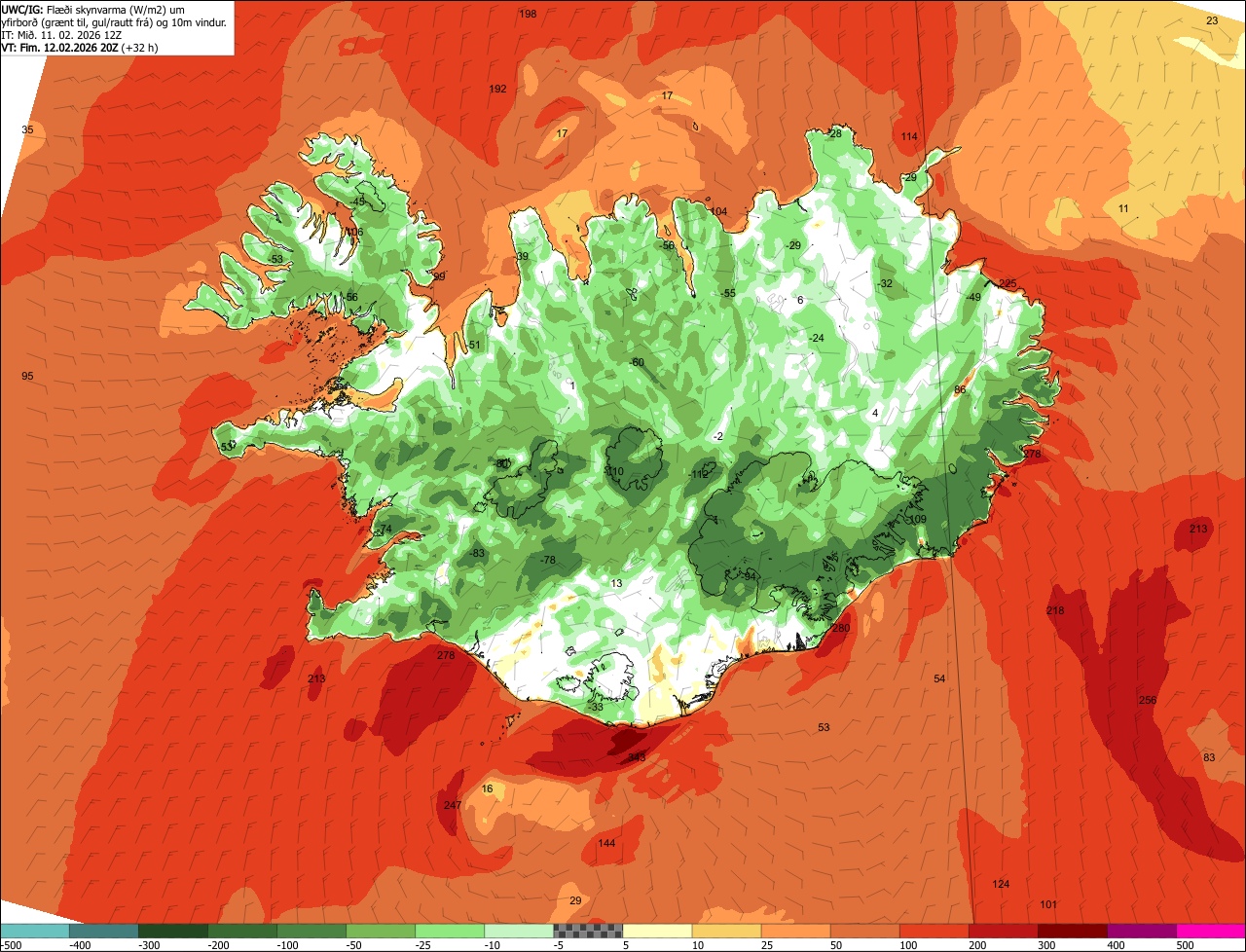Click the red 200 to 300 legend swatch
The width and height of the screenshot is (1246, 952).
pos(1003,931)
